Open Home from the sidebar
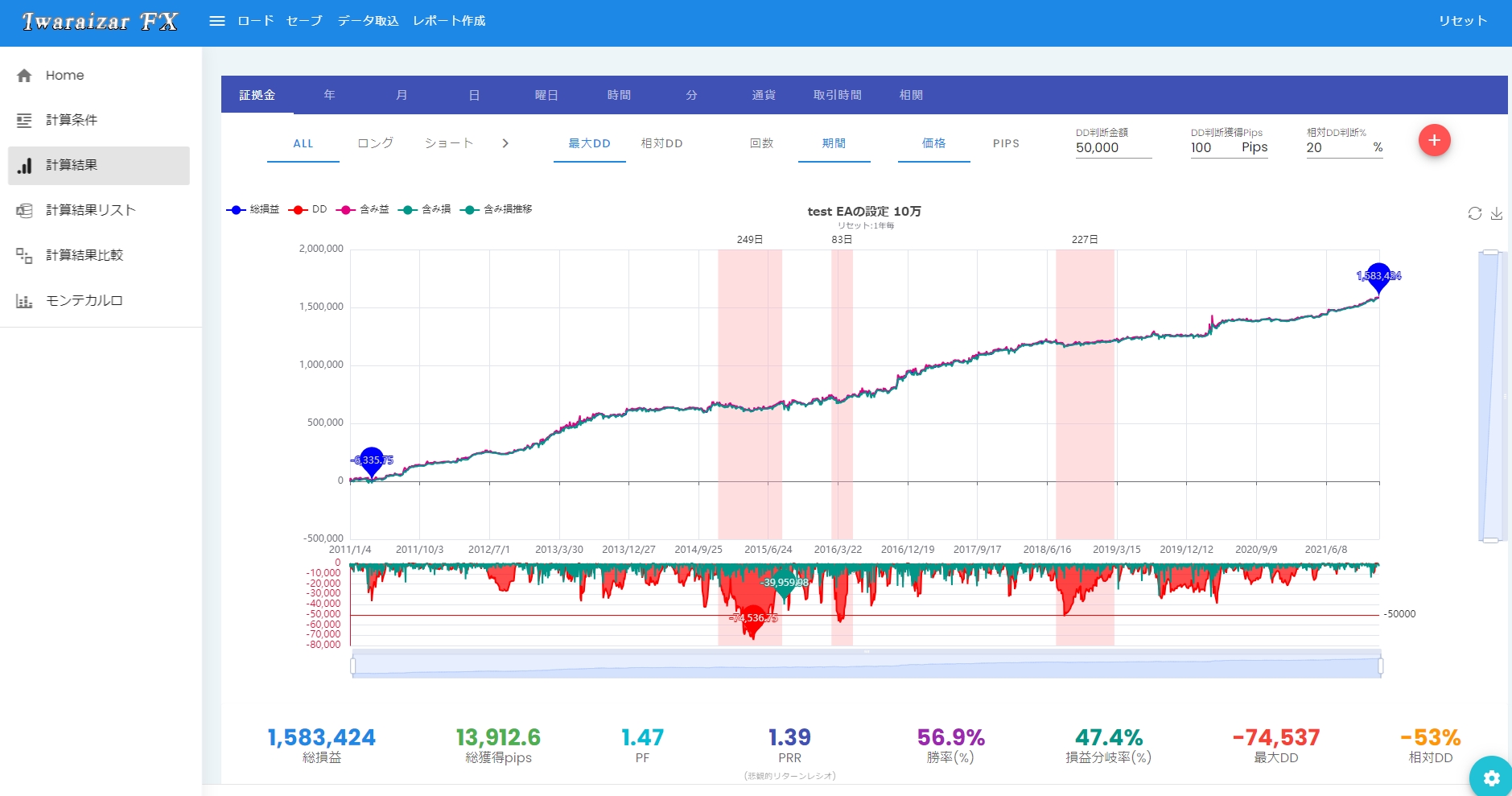Viewport: 1512px width, 796px height. click(x=64, y=76)
